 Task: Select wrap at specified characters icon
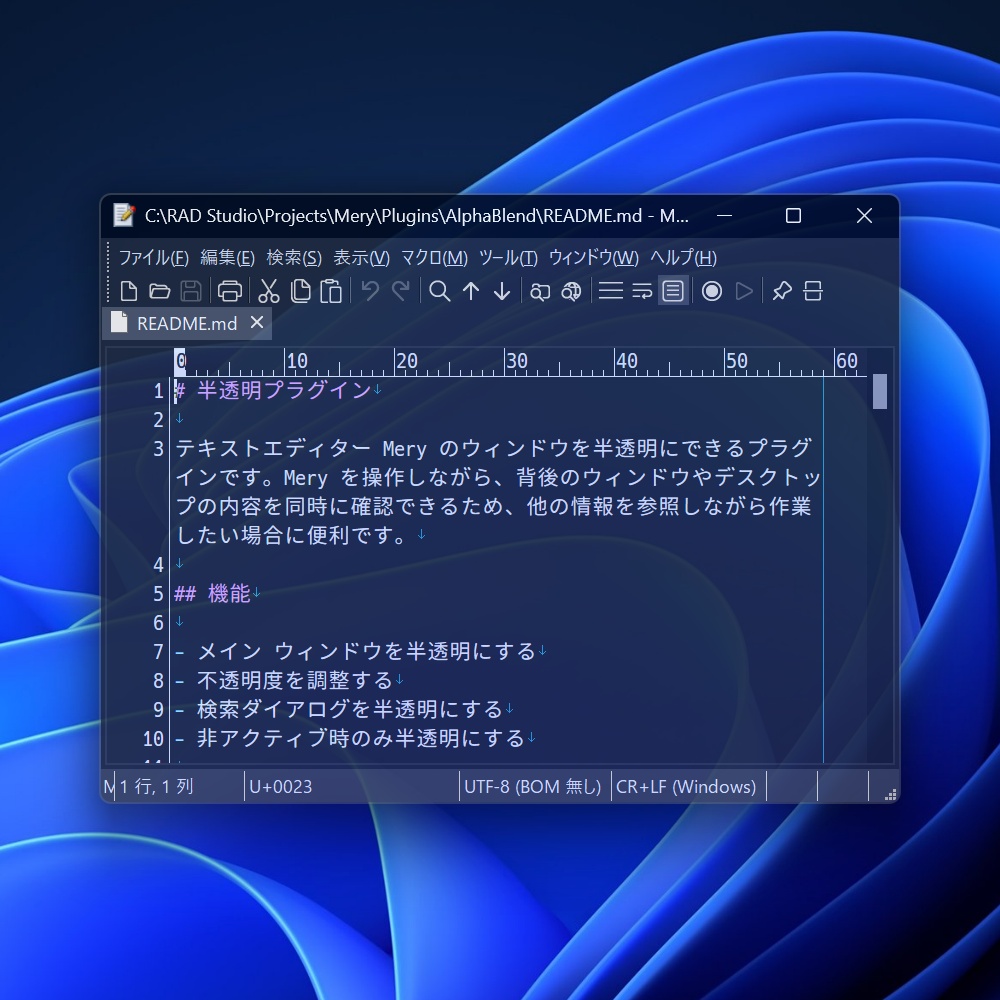pos(642,291)
